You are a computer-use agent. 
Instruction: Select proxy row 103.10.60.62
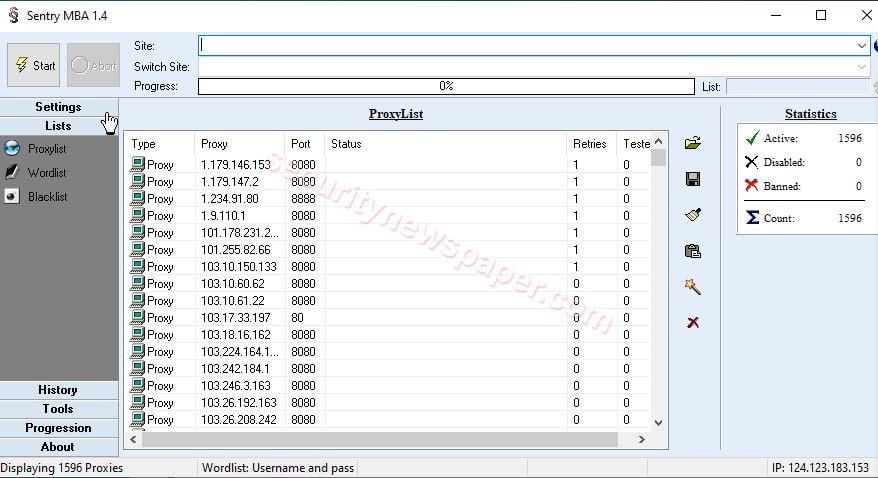pyautogui.click(x=387, y=284)
